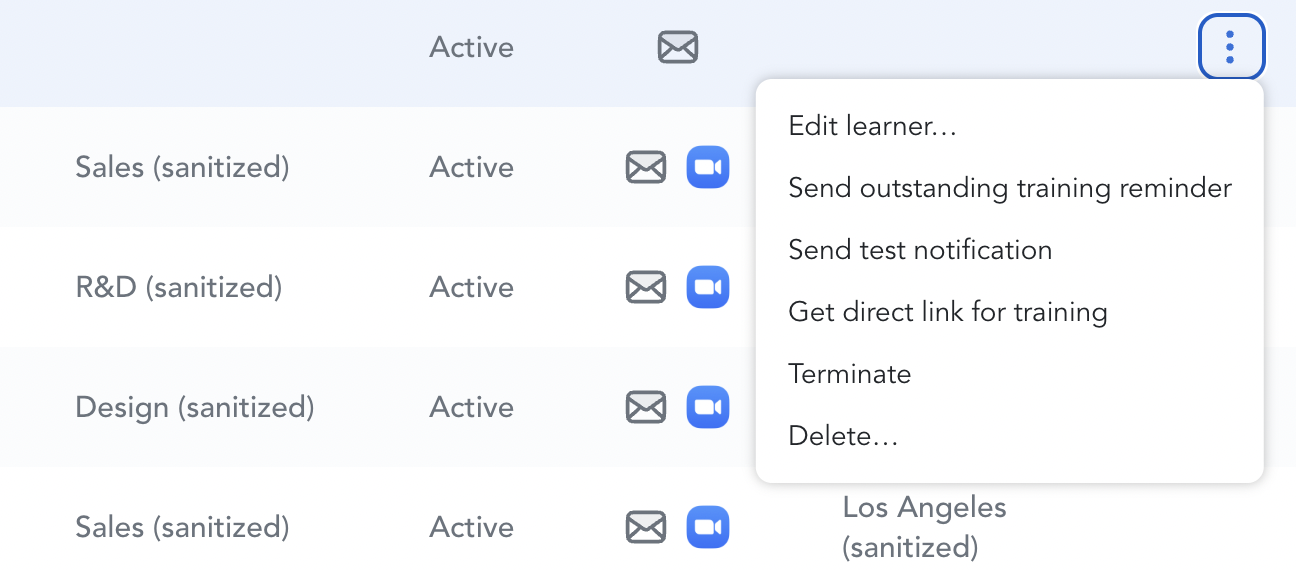
Task: Close the three-dot actions menu button
Action: [x=1231, y=47]
